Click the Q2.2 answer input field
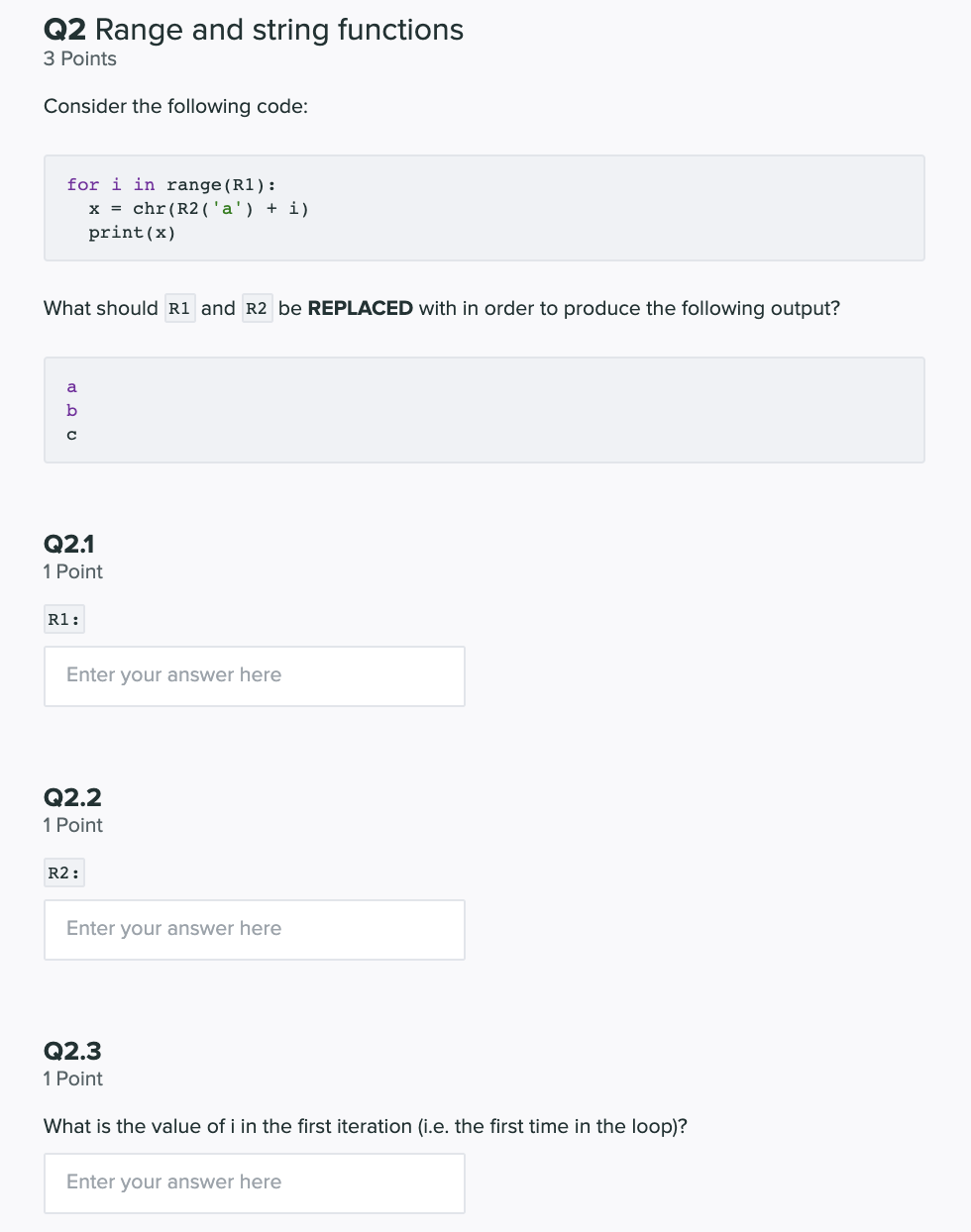971x1232 pixels. [254, 929]
